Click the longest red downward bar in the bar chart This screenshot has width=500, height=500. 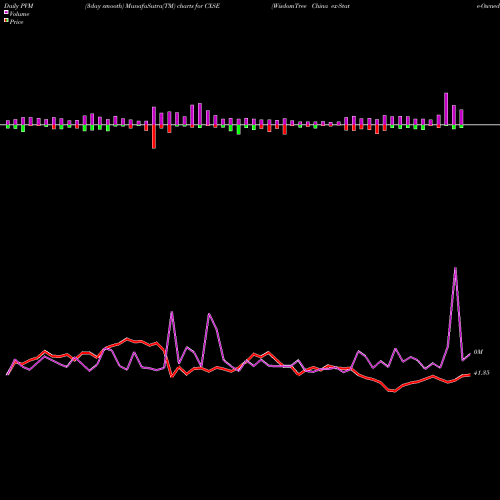click(x=154, y=136)
